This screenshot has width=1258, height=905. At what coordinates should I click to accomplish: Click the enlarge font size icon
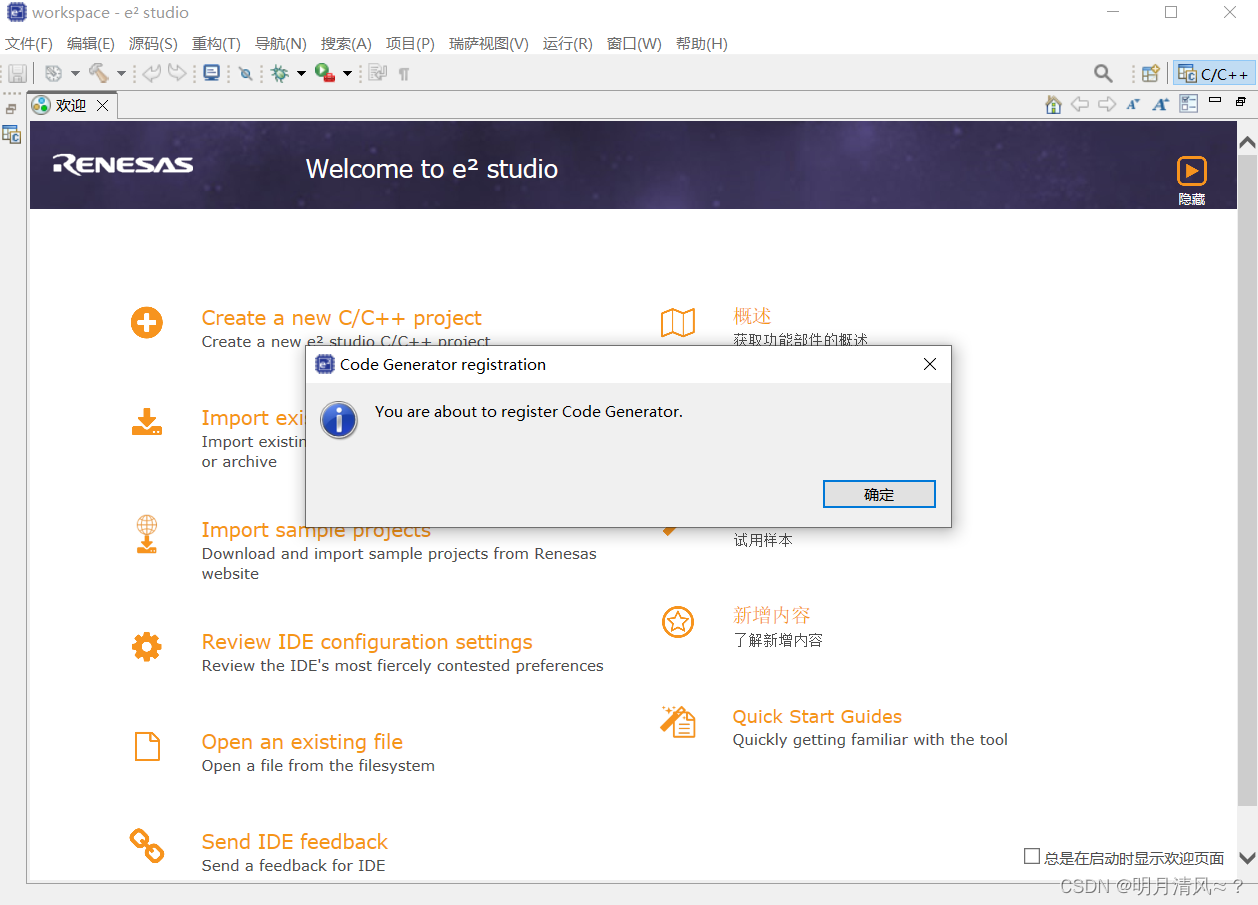coord(1160,104)
